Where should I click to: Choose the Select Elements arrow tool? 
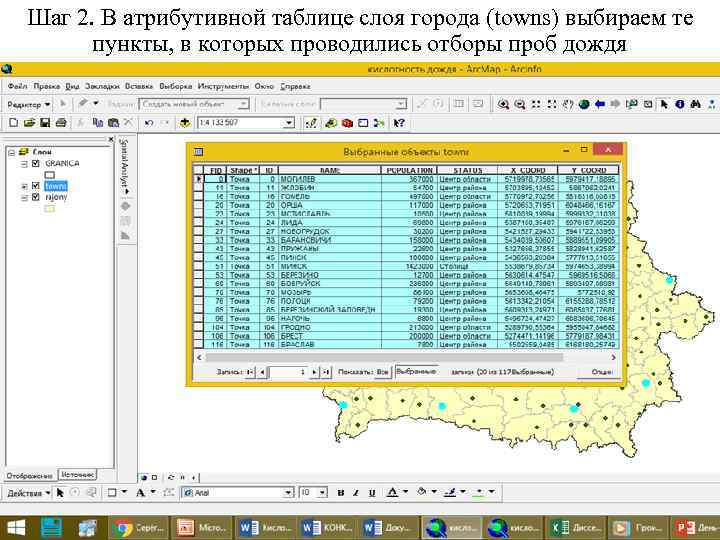point(61,492)
